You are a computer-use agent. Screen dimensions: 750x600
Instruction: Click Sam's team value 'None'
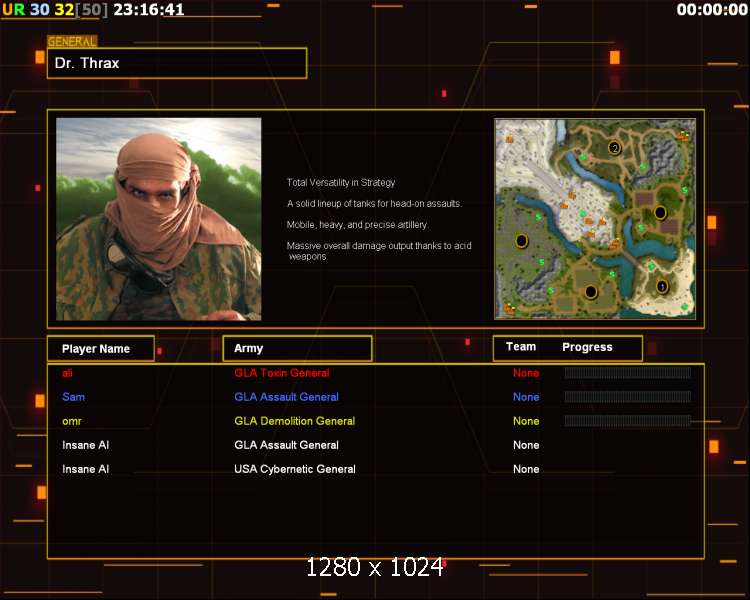coord(526,397)
